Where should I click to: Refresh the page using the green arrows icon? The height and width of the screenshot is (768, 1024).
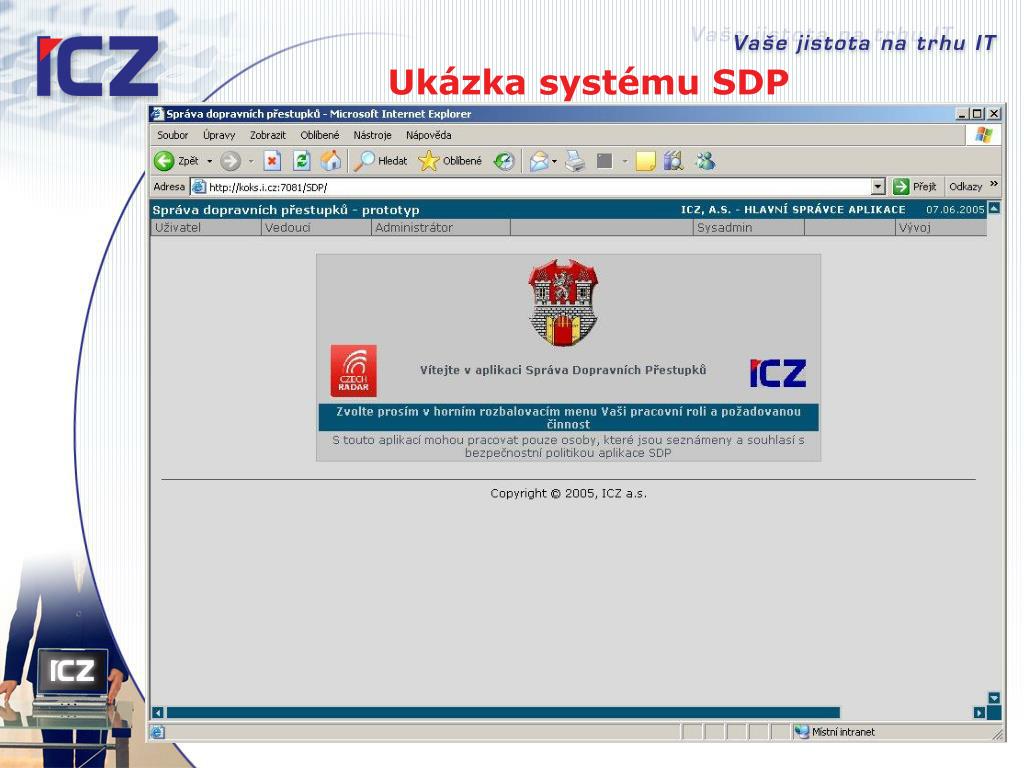[x=302, y=161]
